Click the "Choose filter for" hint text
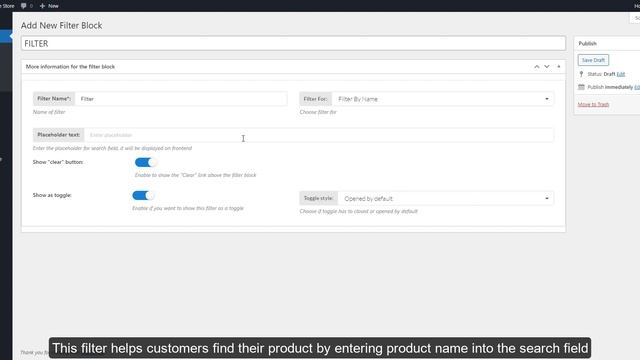640x360 pixels. (x=318, y=112)
